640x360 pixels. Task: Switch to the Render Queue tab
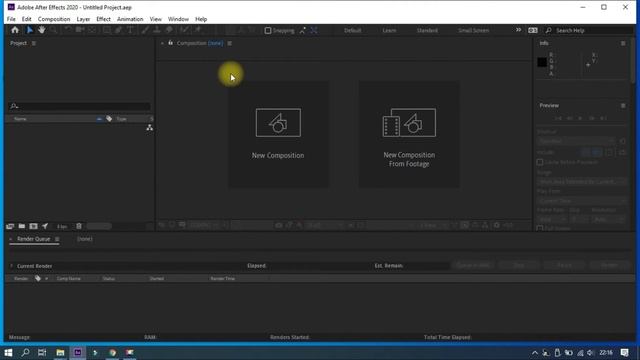(33, 239)
